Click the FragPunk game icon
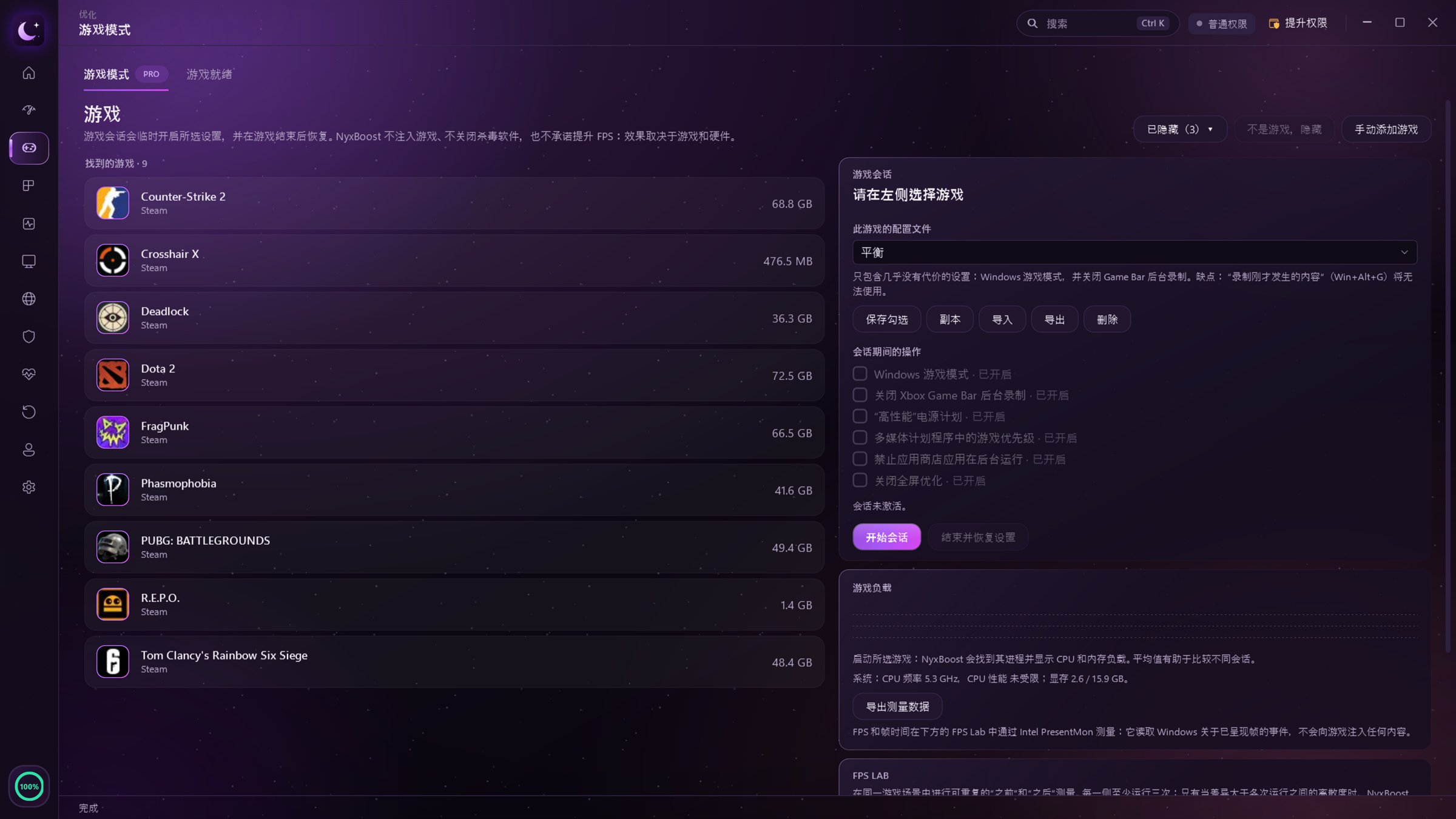This screenshot has height=819, width=1456. tap(113, 433)
